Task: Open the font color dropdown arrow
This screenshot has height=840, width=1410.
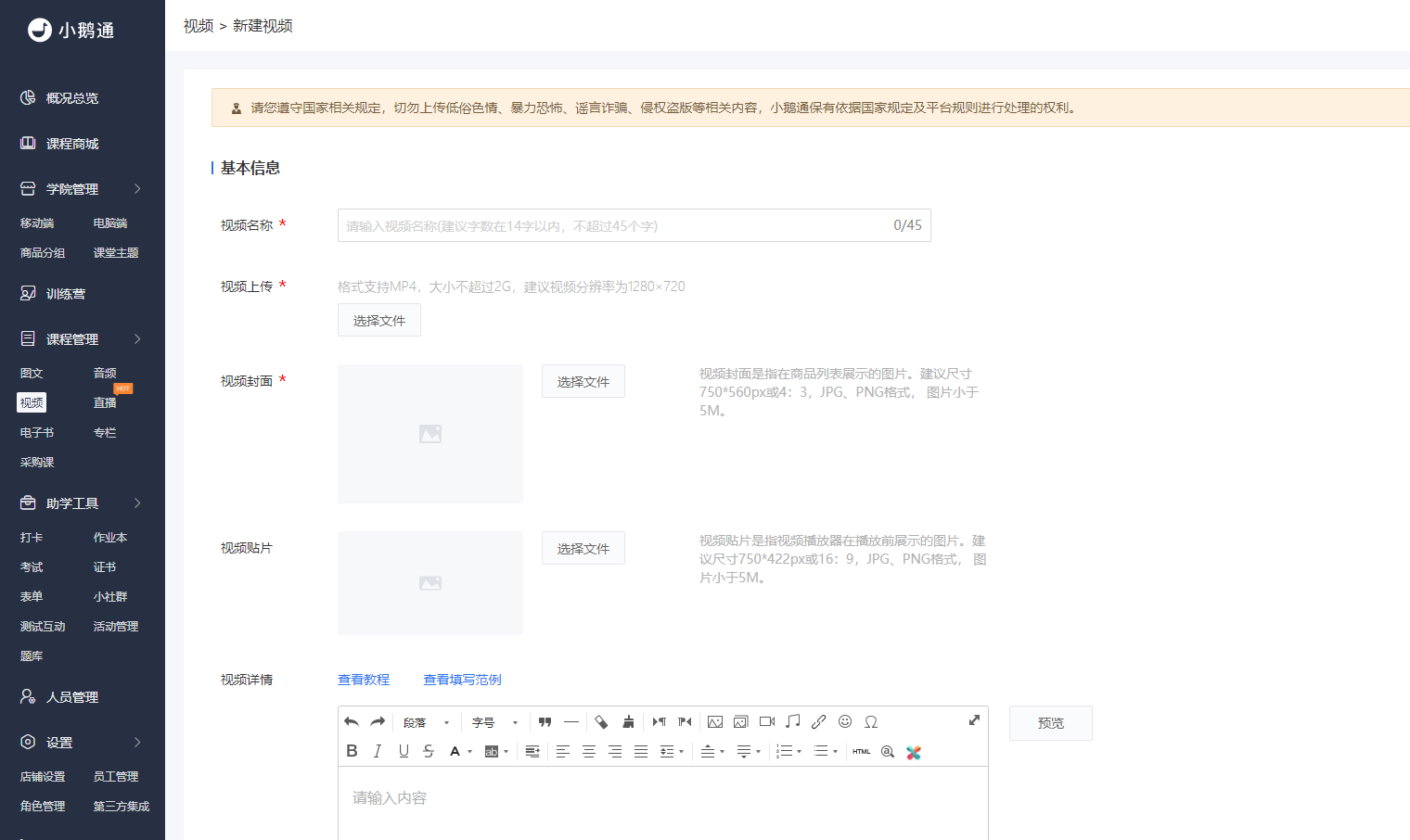Action: tap(470, 752)
